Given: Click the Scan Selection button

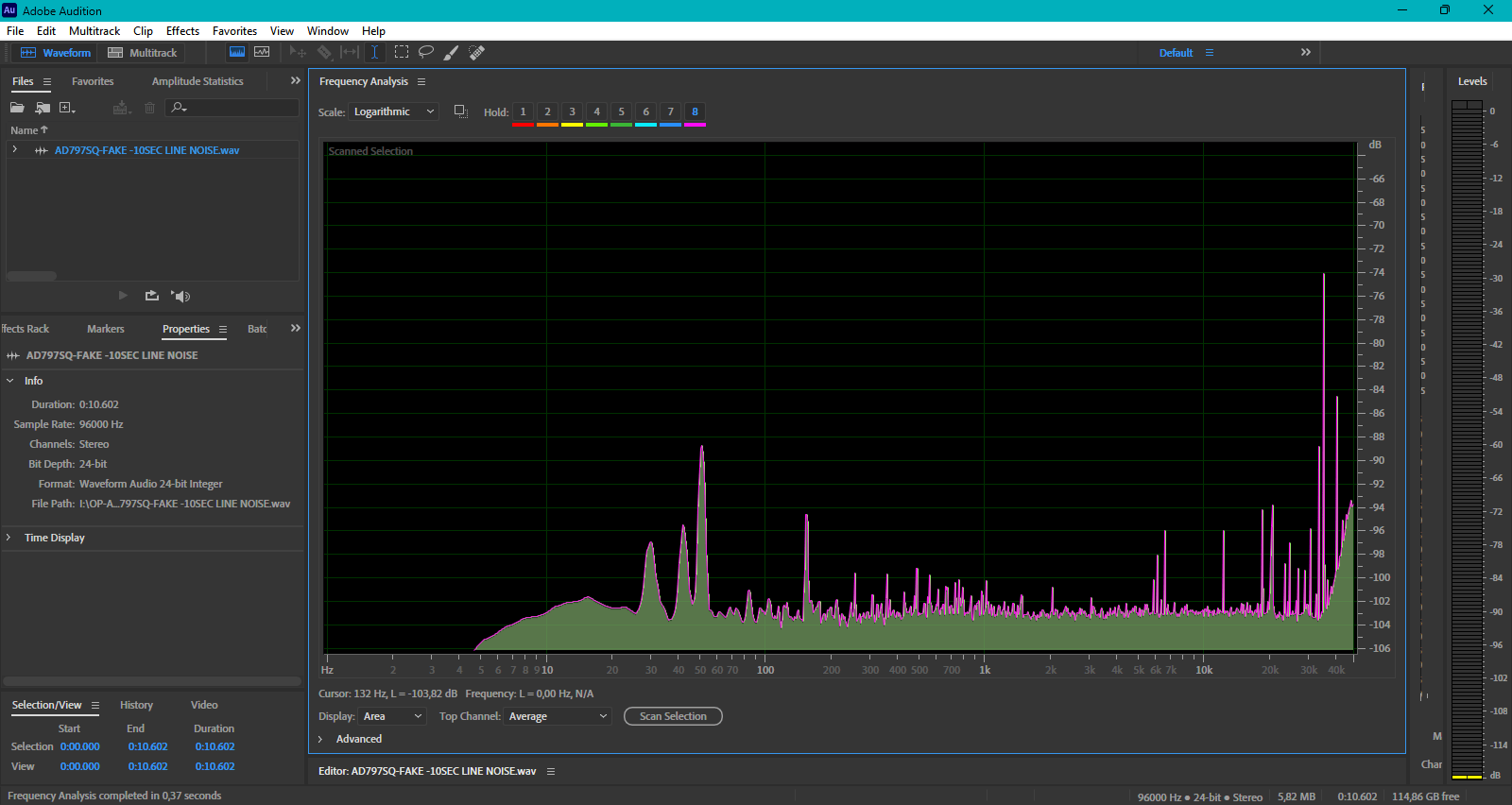Looking at the screenshot, I should pyautogui.click(x=673, y=716).
